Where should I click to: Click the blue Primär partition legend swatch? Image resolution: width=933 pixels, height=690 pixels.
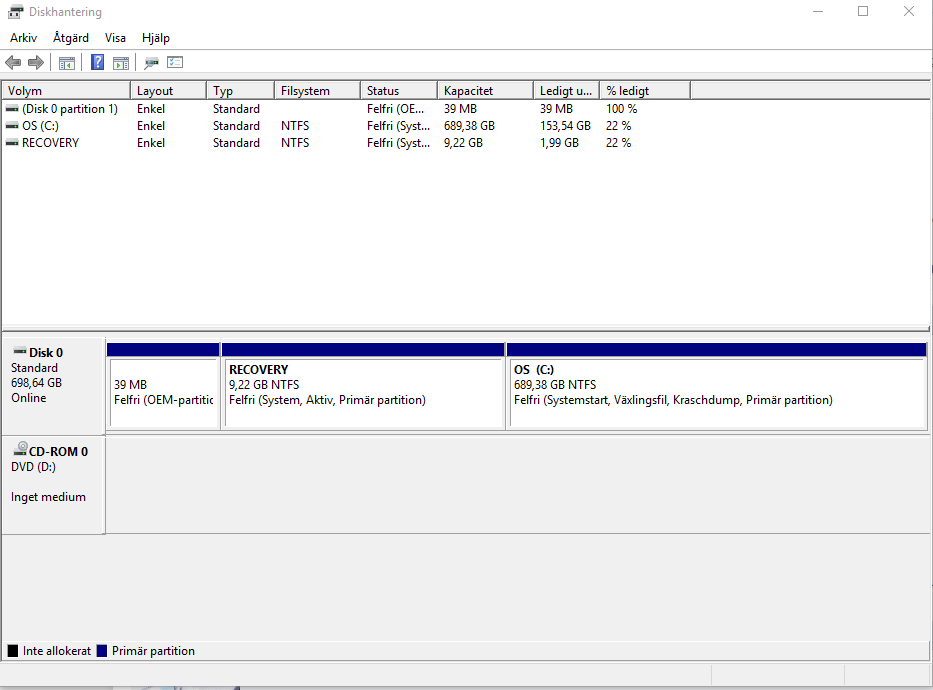(x=102, y=651)
